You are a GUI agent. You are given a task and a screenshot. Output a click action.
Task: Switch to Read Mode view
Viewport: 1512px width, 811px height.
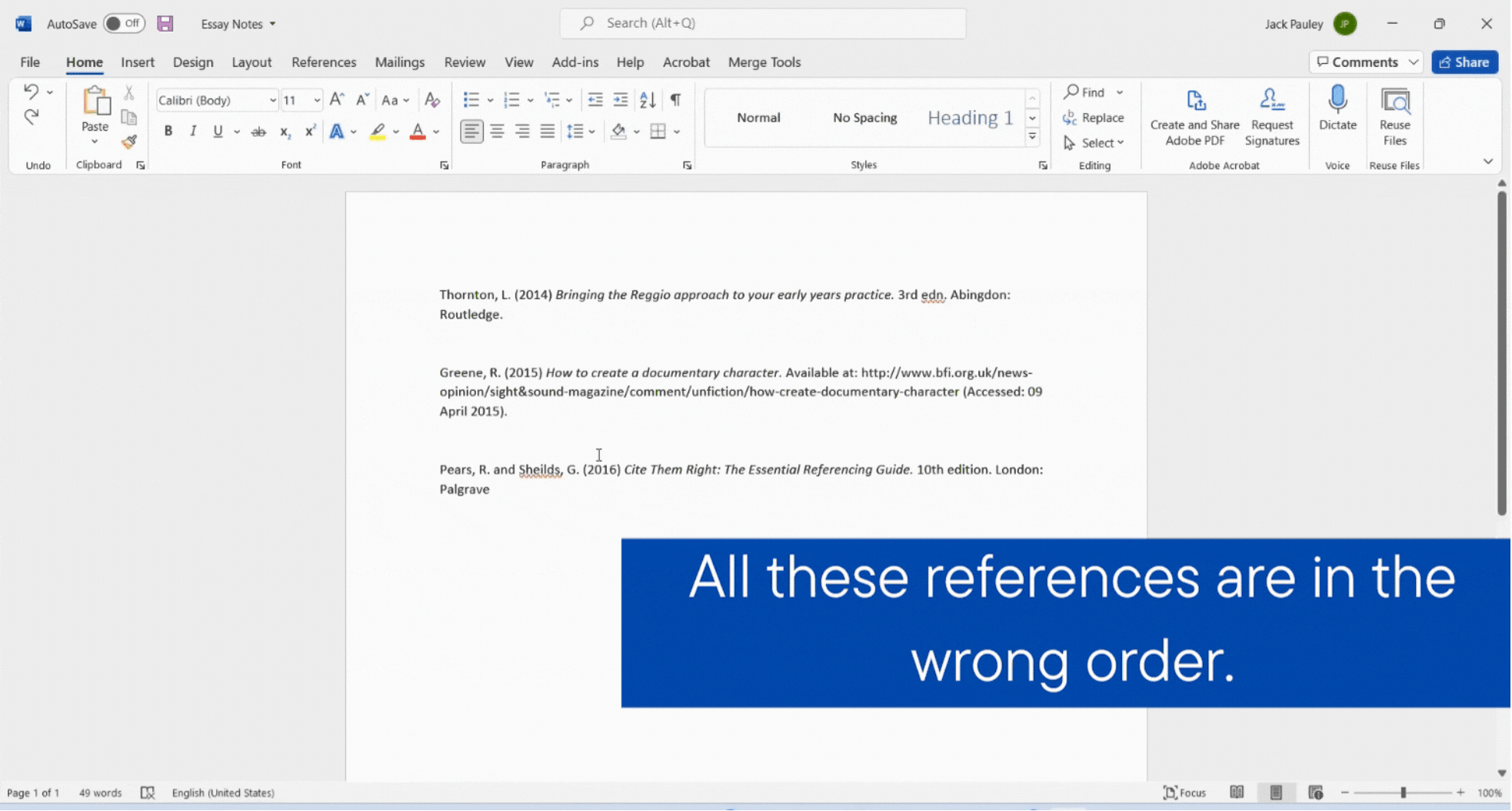tap(1236, 793)
